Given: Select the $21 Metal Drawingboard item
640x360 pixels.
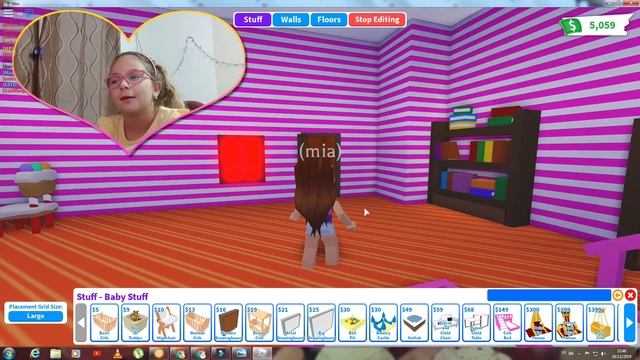Looking at the screenshot, I should coord(291,322).
